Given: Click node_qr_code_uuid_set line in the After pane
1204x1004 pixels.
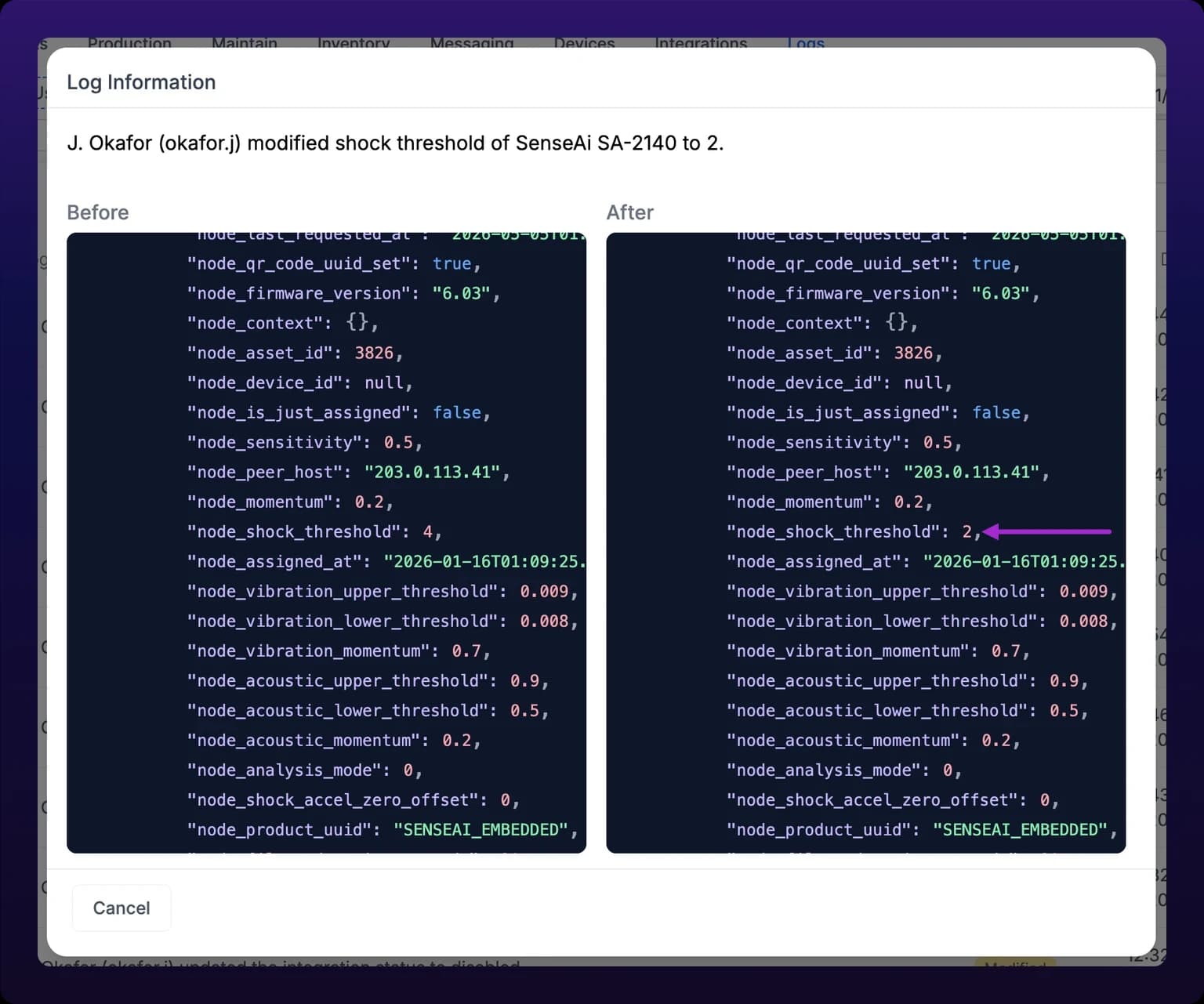Looking at the screenshot, I should (x=873, y=264).
